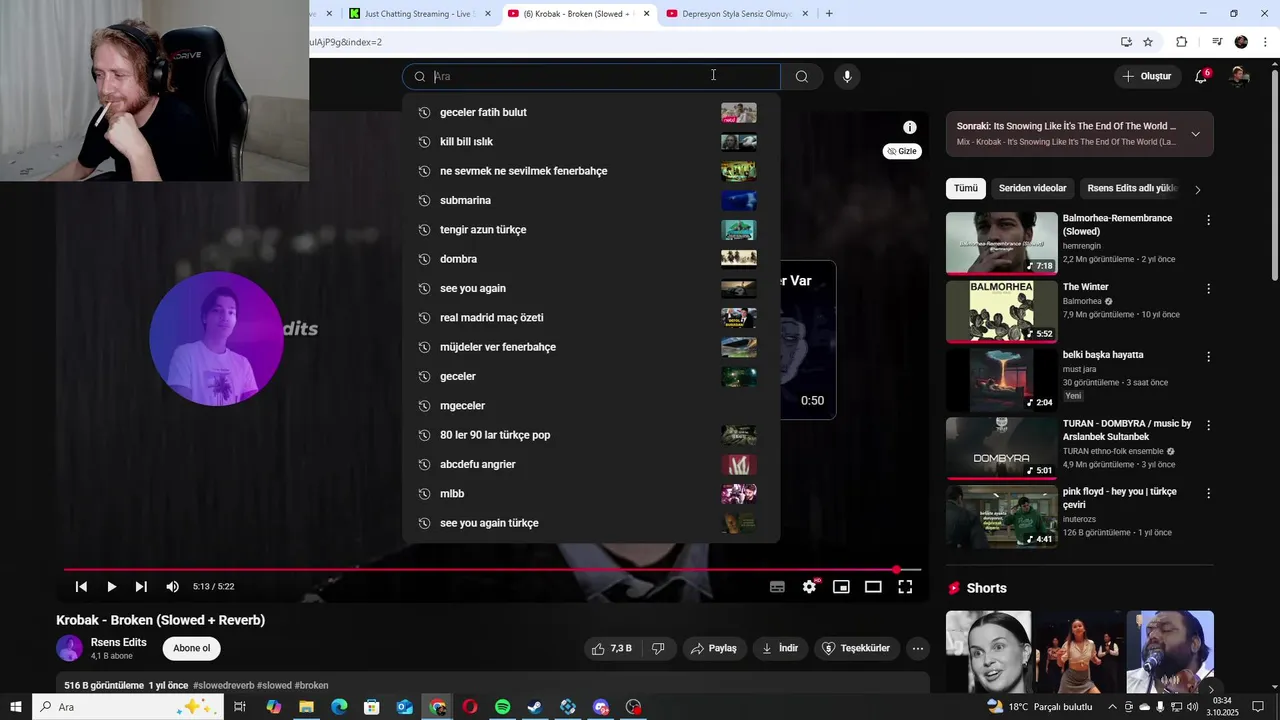
Task: Mute the player volume speaker icon
Action: (x=172, y=587)
